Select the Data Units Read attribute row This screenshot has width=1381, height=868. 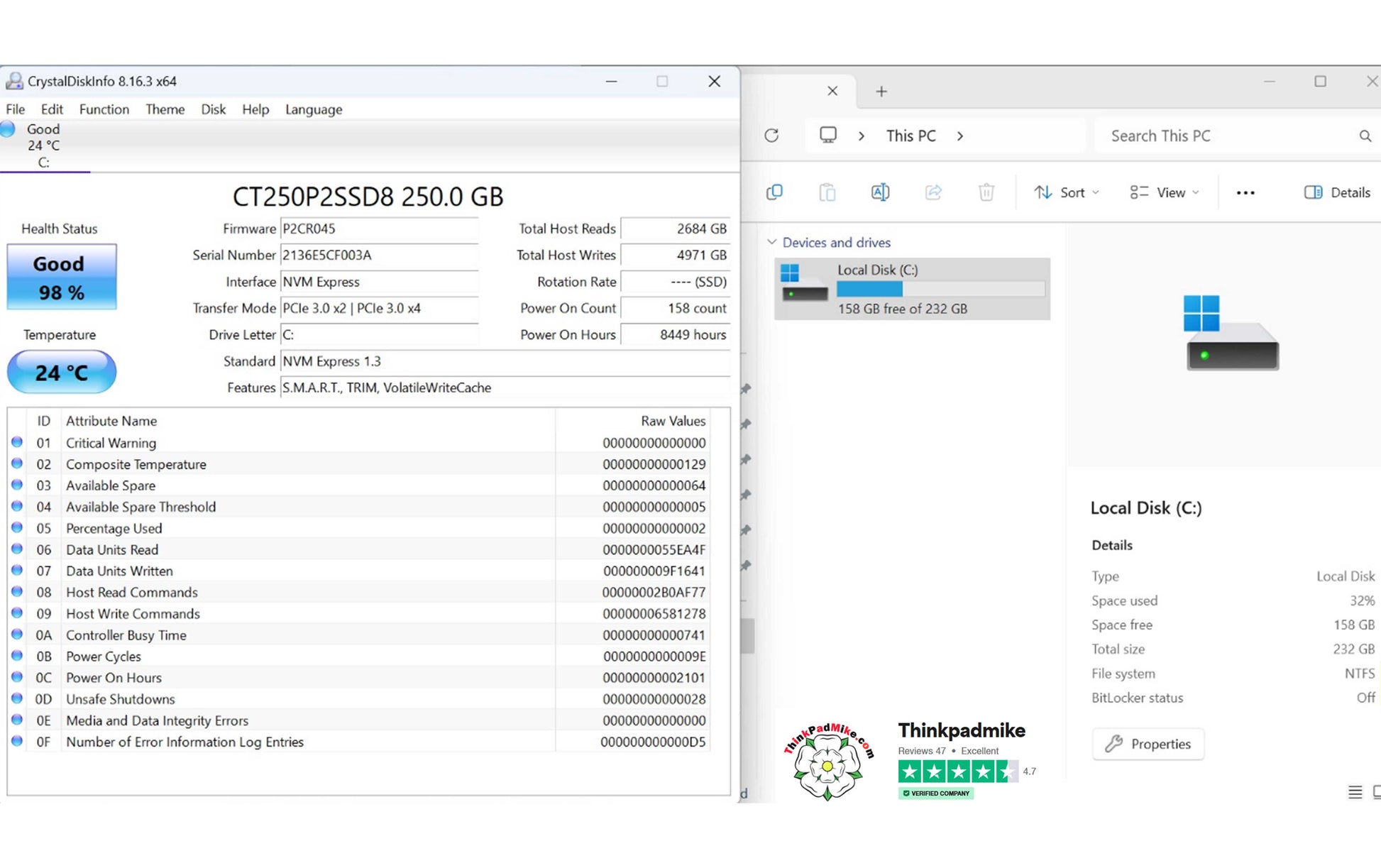360,549
